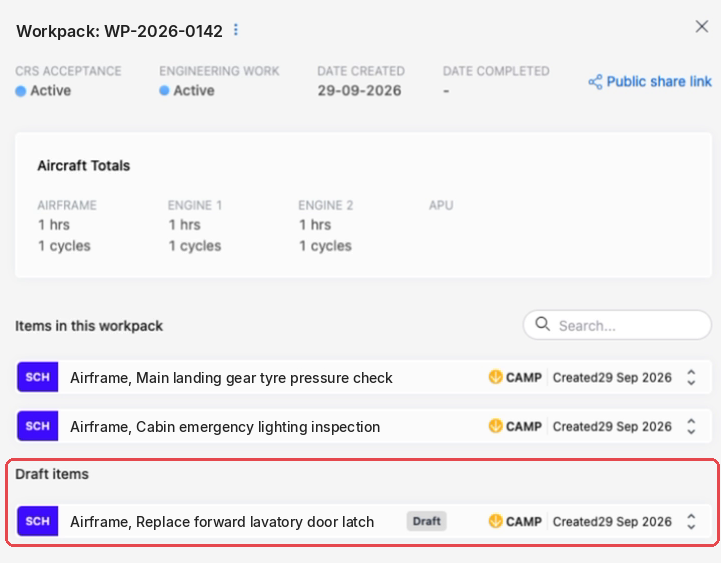Click the Date Completed dash value
The image size is (721, 563).
(446, 91)
